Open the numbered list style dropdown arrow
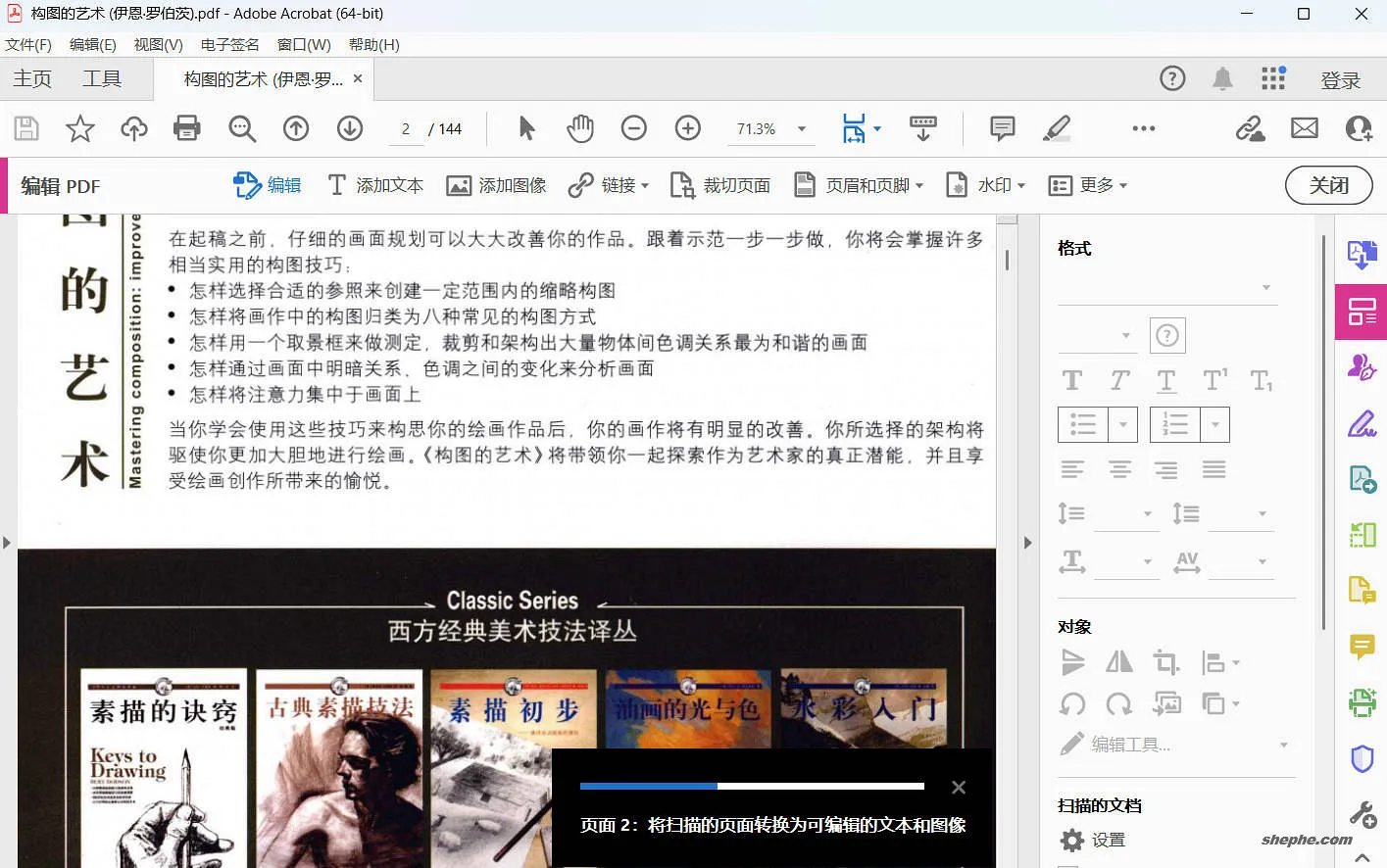 [1215, 425]
